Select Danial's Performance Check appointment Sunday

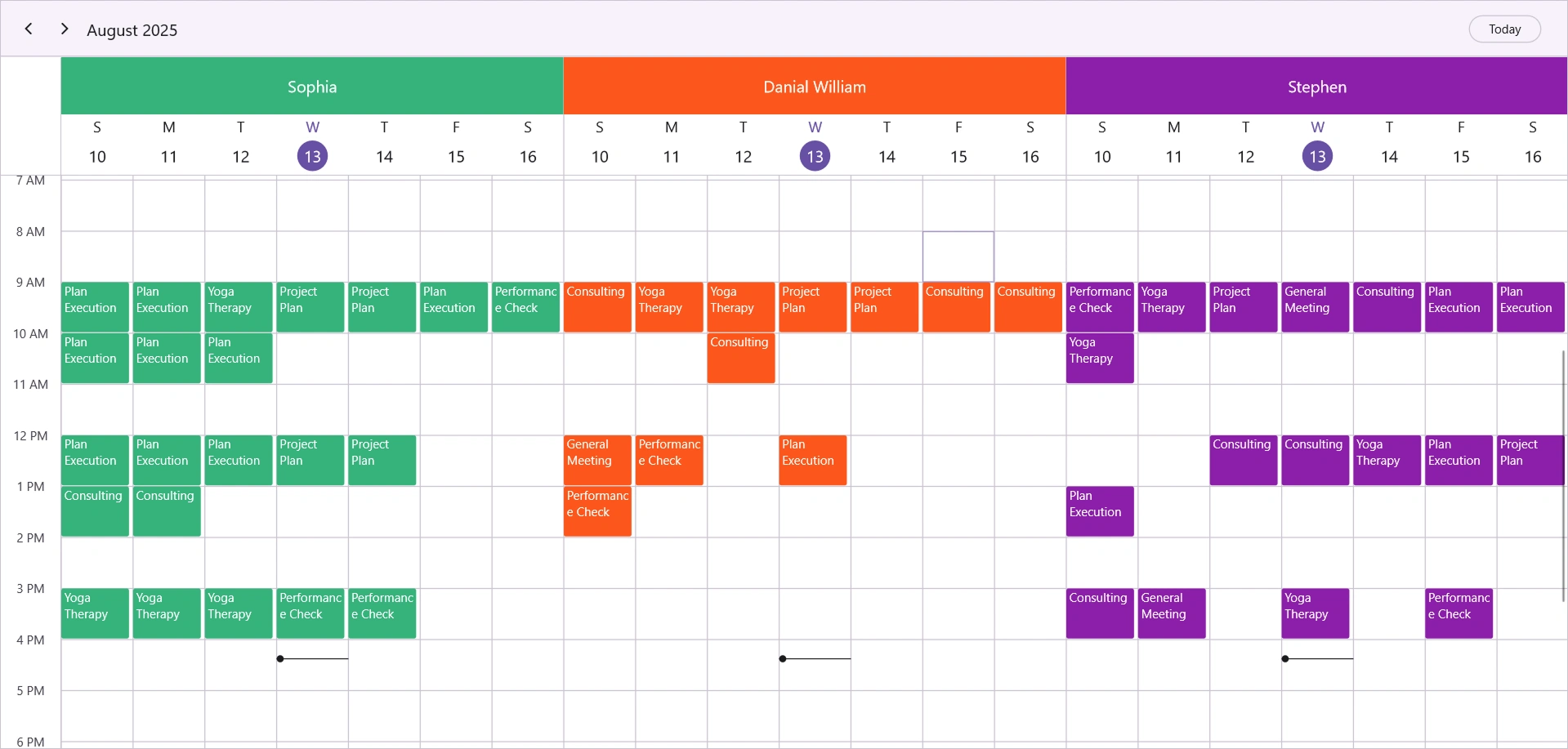(597, 511)
